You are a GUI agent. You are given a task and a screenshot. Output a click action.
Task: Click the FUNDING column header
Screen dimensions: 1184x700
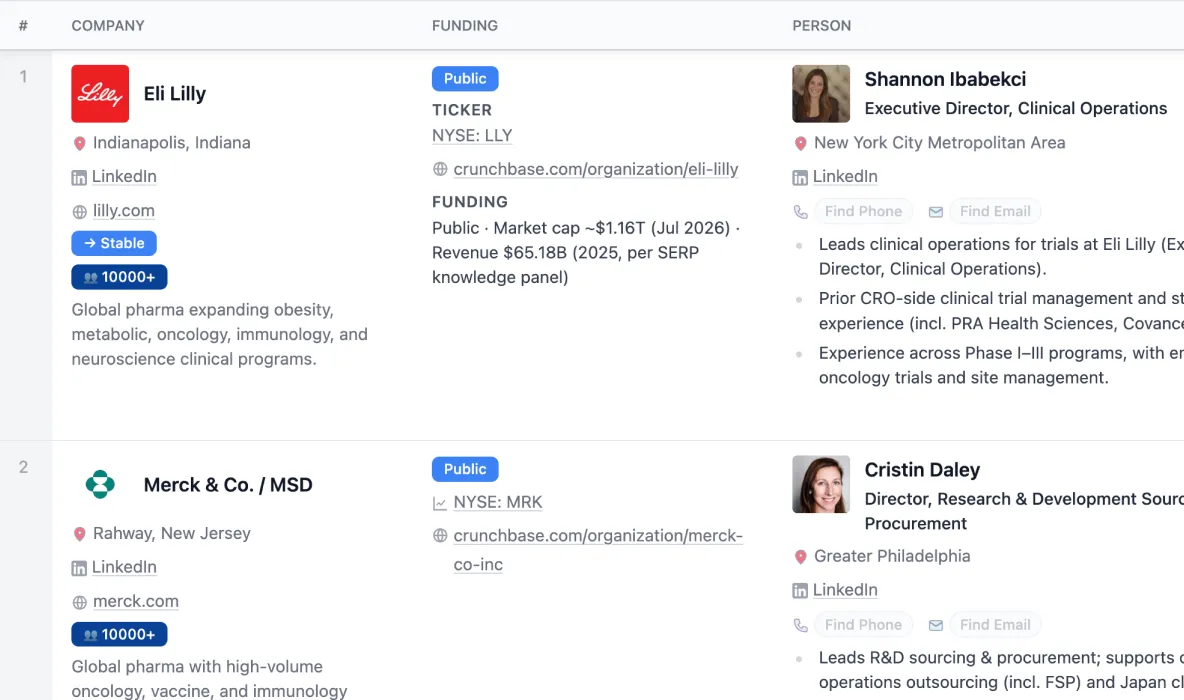coord(465,26)
